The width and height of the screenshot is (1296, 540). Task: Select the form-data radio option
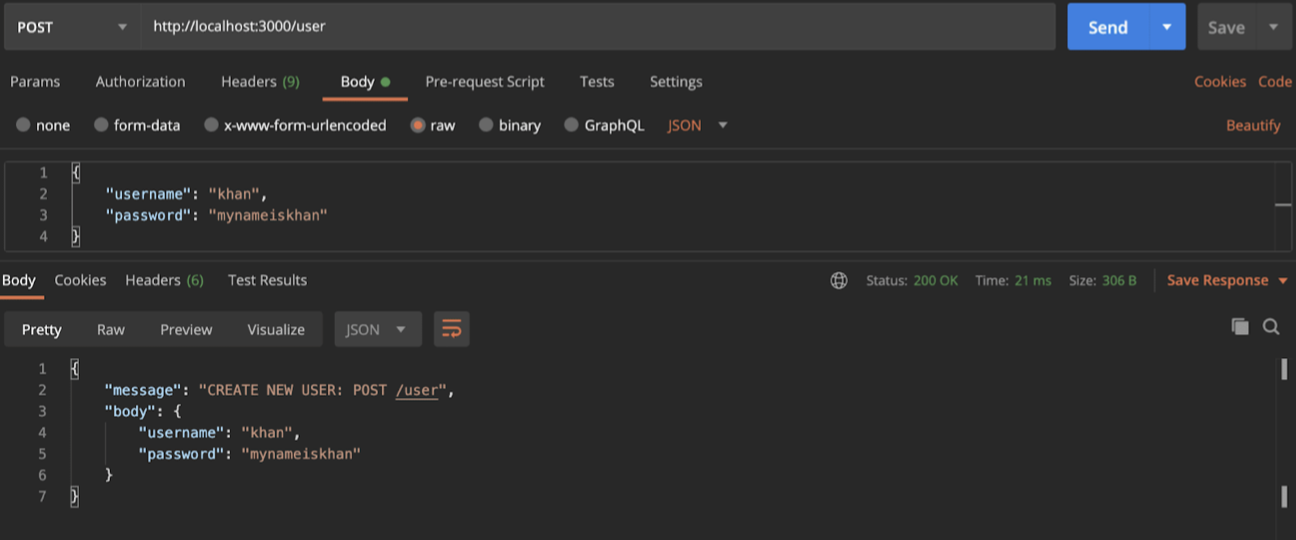point(101,125)
